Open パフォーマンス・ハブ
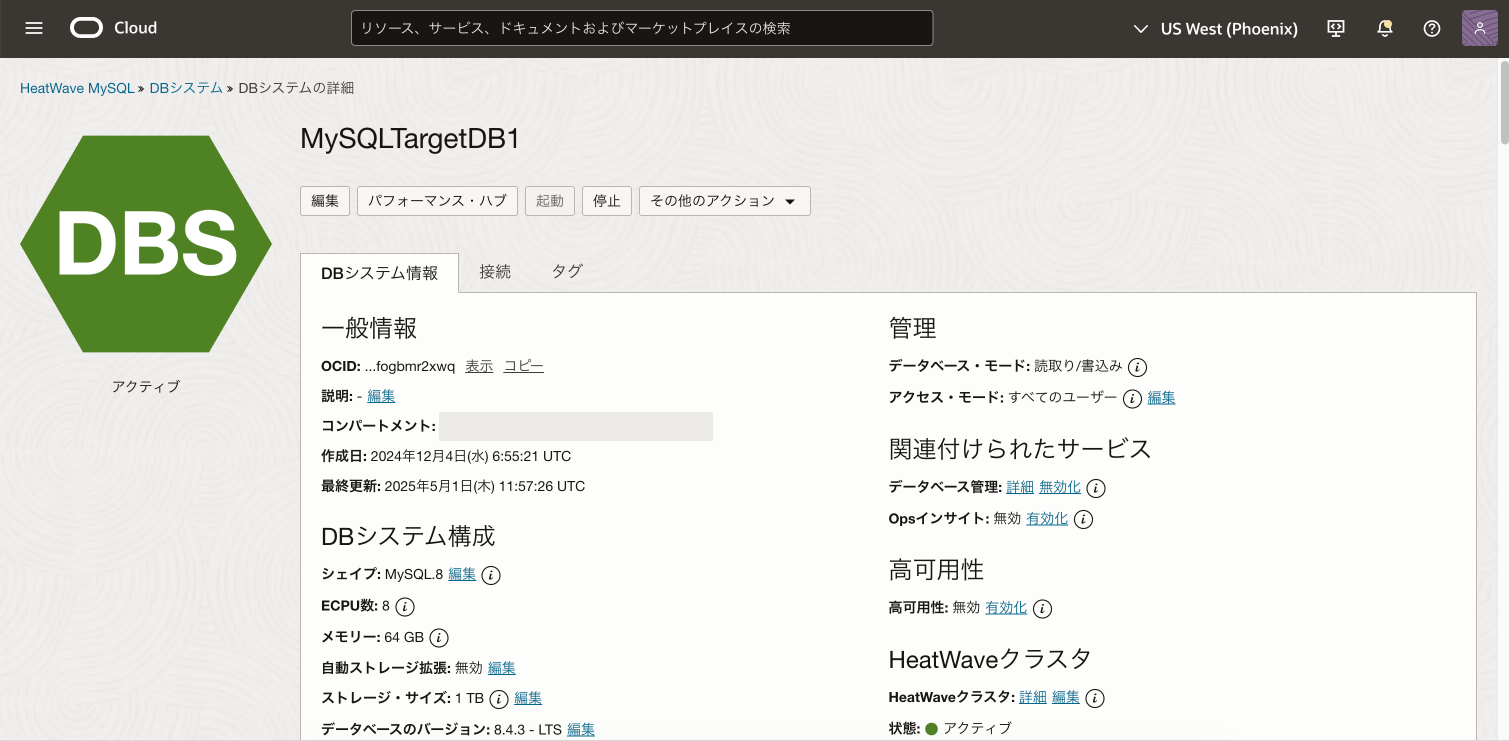 pos(437,201)
